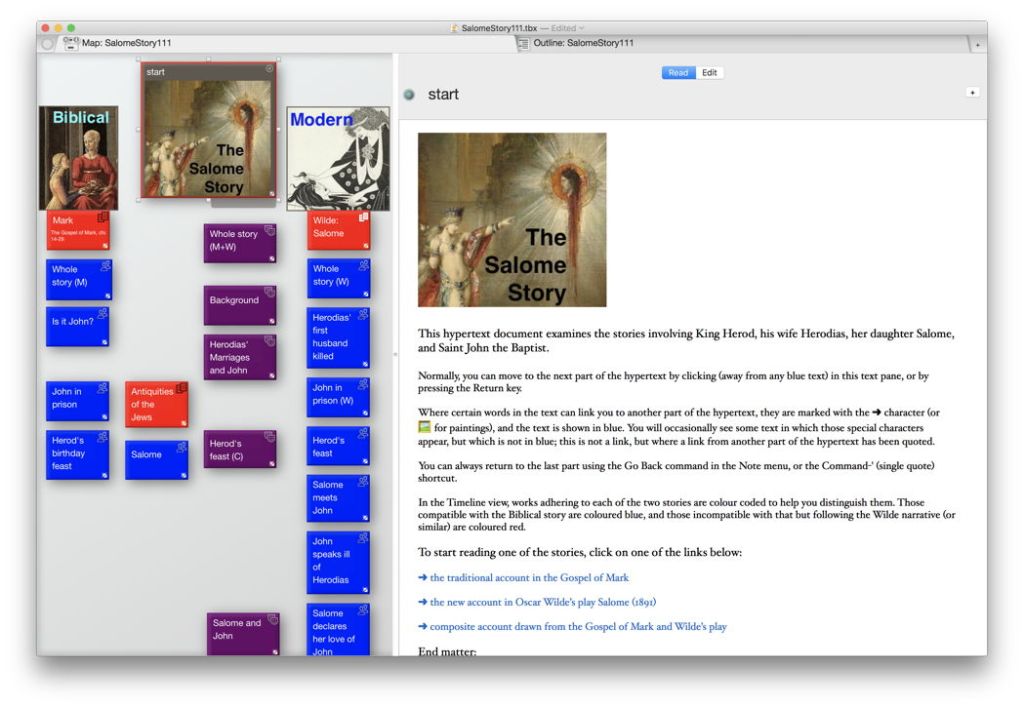The width and height of the screenshot is (1024, 708).
Task: Click the view-type icon beside Map: SalomeStory111
Action: click(x=71, y=43)
